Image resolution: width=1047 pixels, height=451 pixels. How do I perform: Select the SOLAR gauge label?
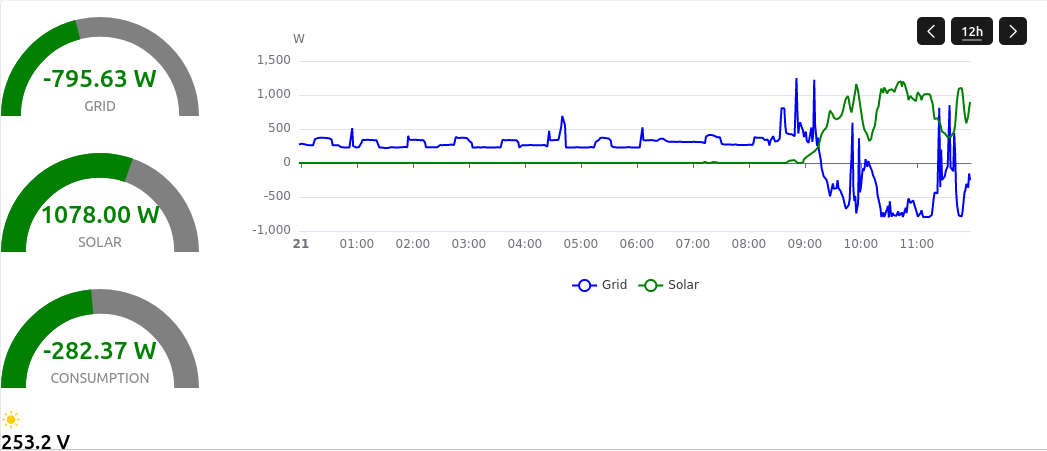100,242
